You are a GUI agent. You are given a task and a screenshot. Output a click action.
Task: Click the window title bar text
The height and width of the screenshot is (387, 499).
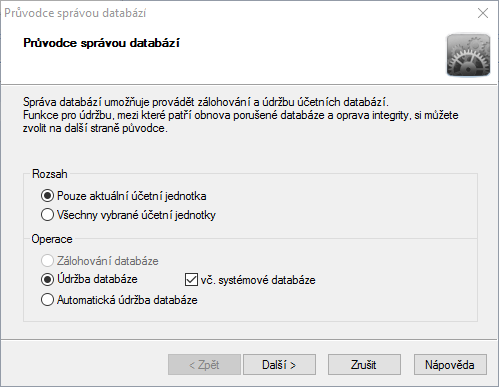75,13
